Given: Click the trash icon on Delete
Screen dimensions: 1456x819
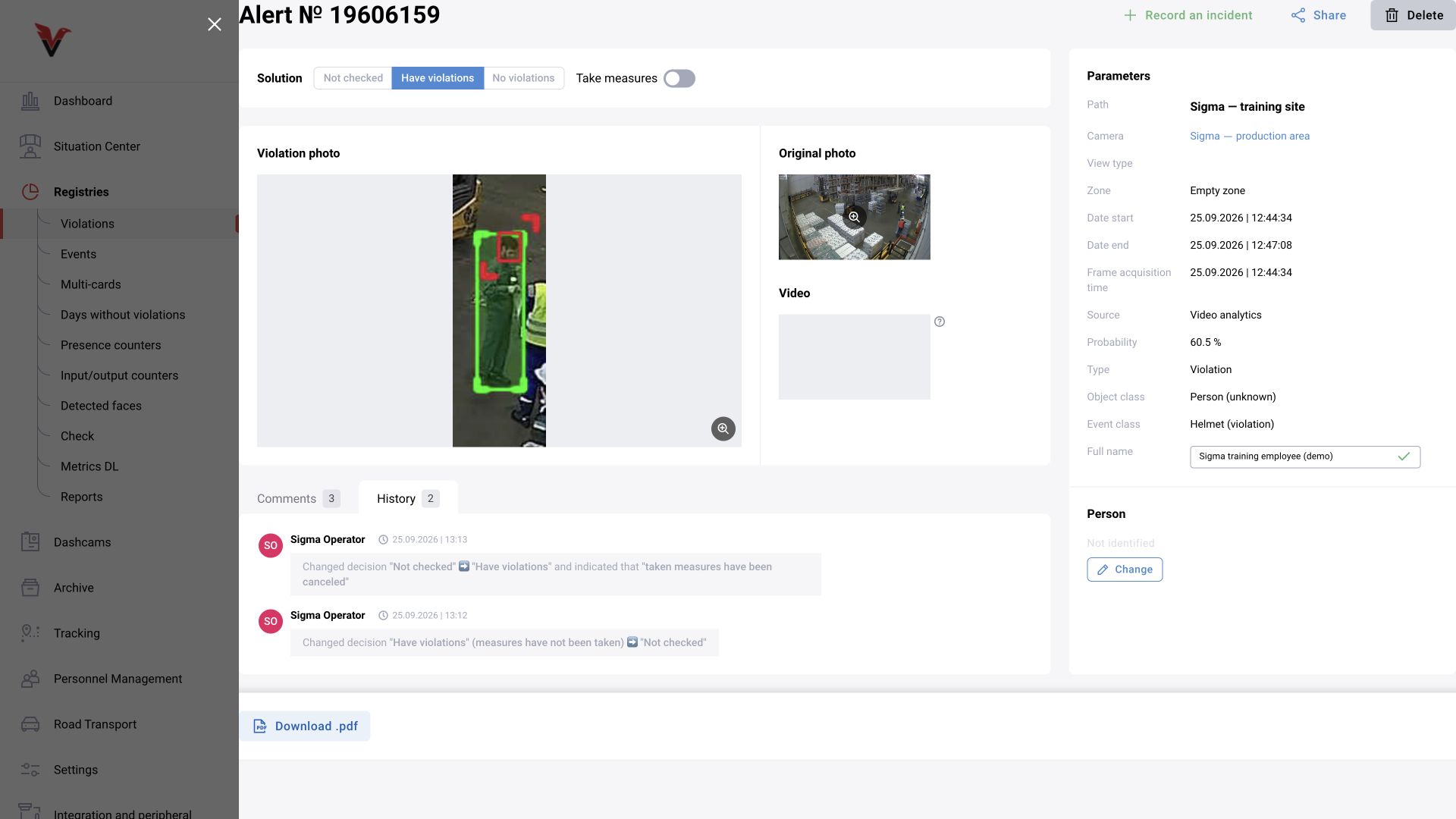Looking at the screenshot, I should 1392,15.
